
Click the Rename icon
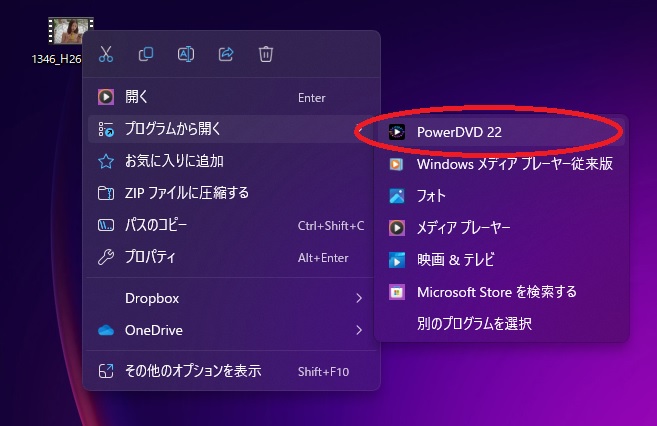click(186, 54)
